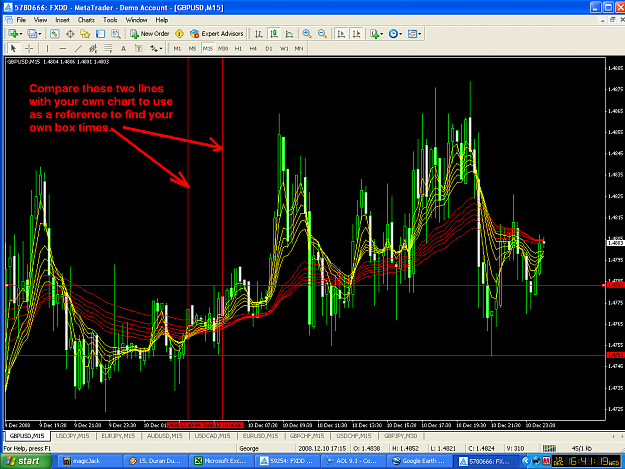Switch to the AUDUSD,M15 chart tab
Viewport: 625px width, 469px height.
click(x=165, y=436)
